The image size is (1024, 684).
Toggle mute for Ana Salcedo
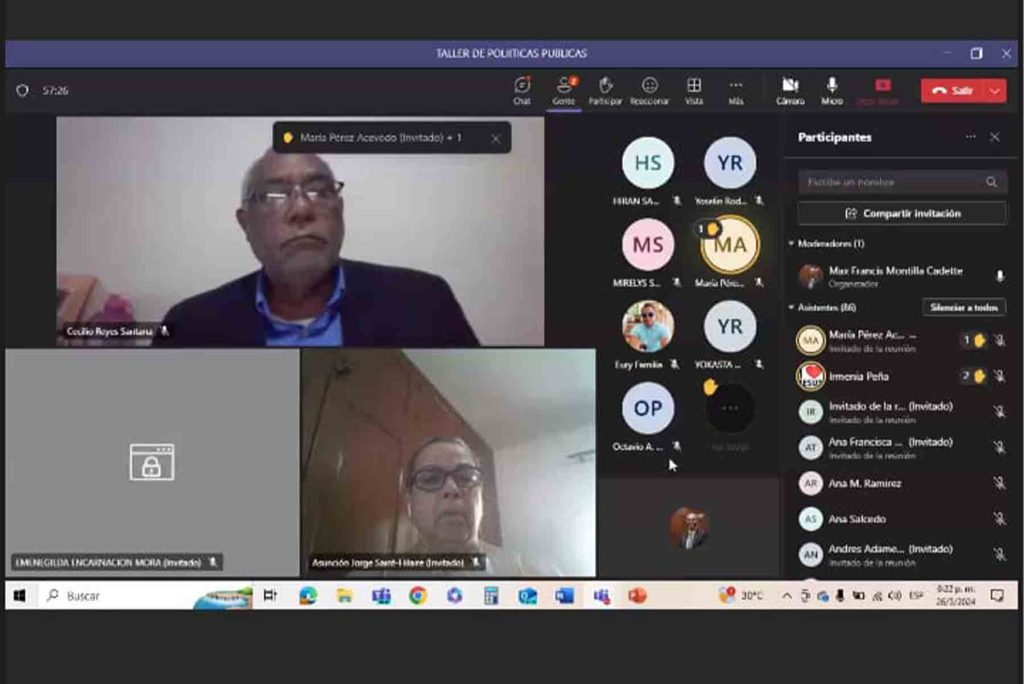tap(998, 519)
